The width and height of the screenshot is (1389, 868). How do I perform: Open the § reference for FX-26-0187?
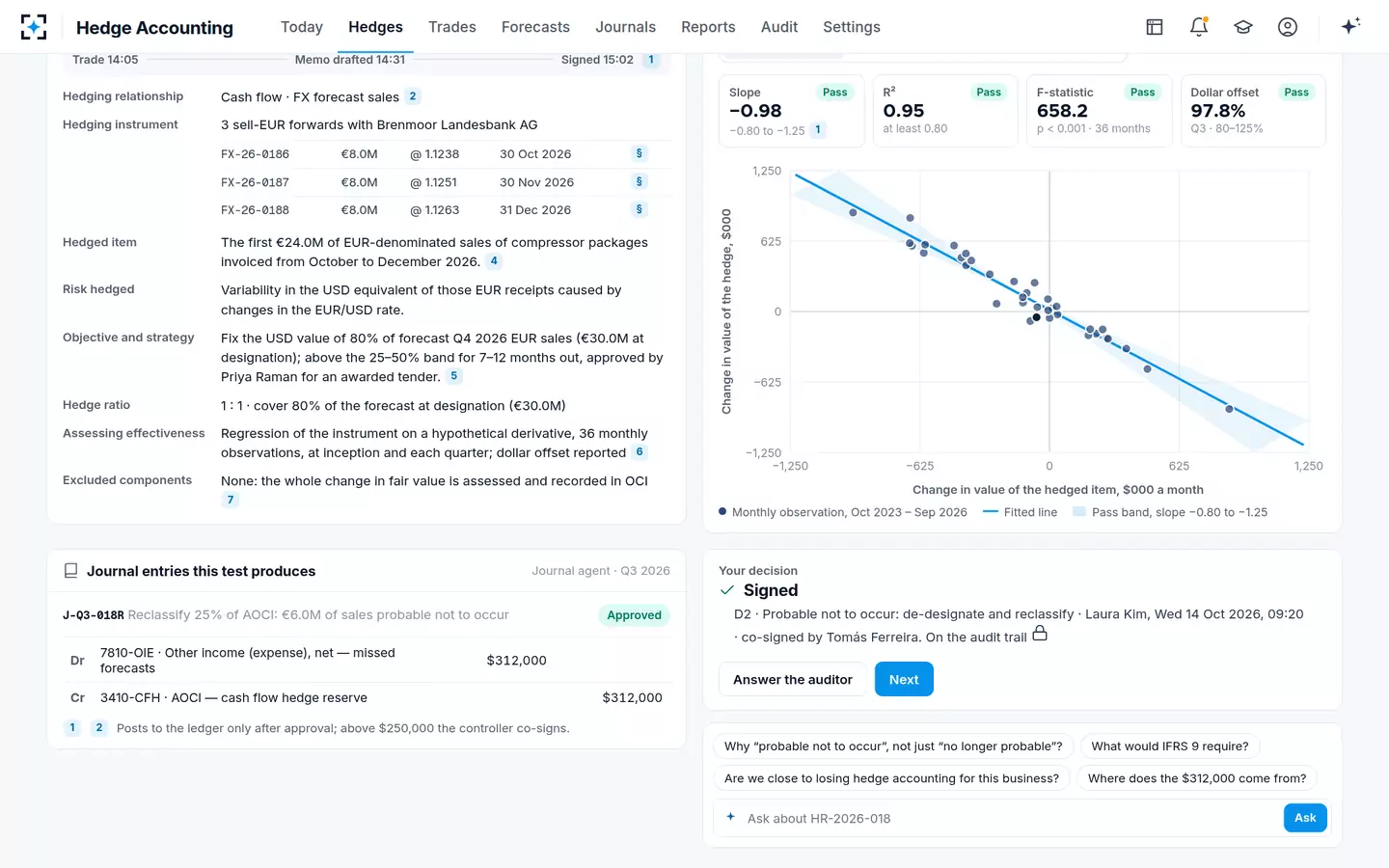(639, 181)
